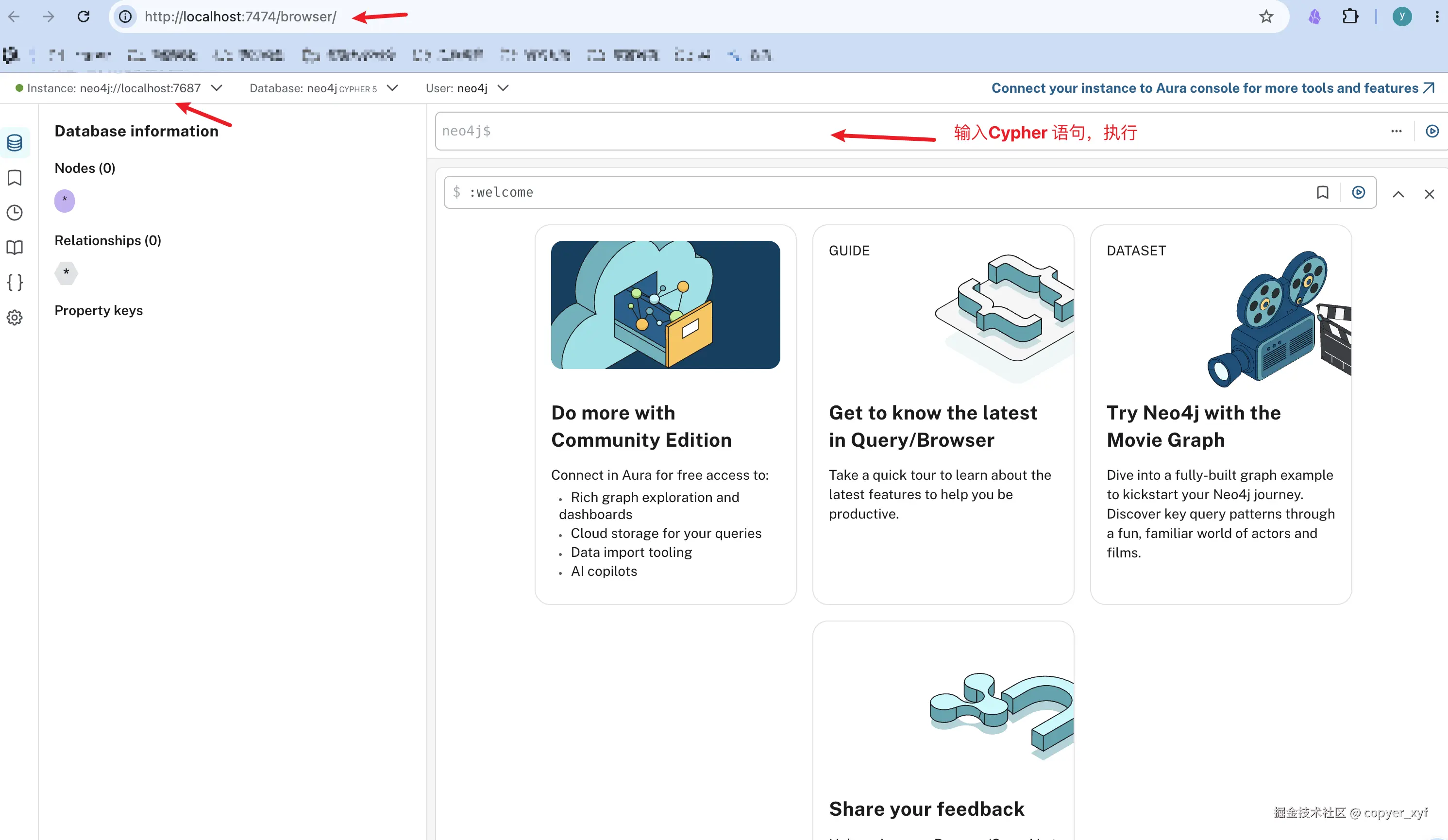Open the browser three-dot menu
This screenshot has width=1448, height=840.
(1436, 17)
